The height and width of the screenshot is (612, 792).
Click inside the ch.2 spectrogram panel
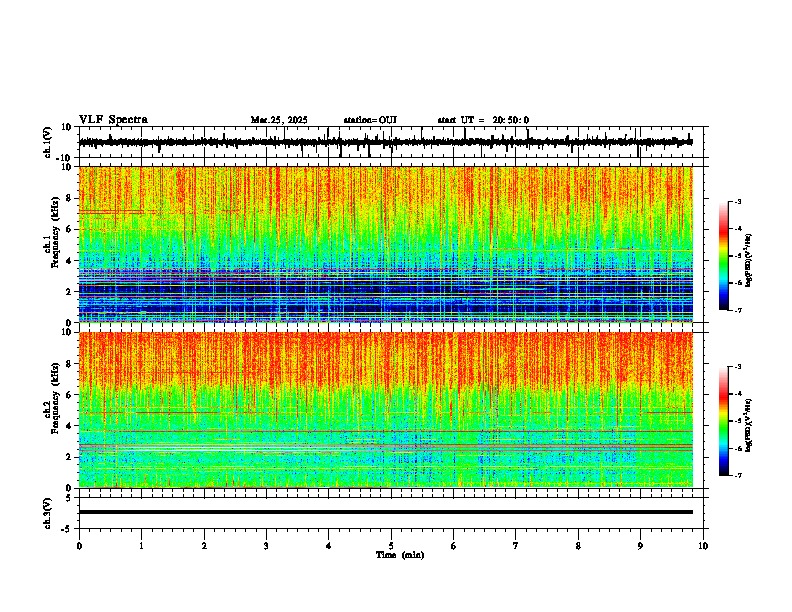(385, 410)
